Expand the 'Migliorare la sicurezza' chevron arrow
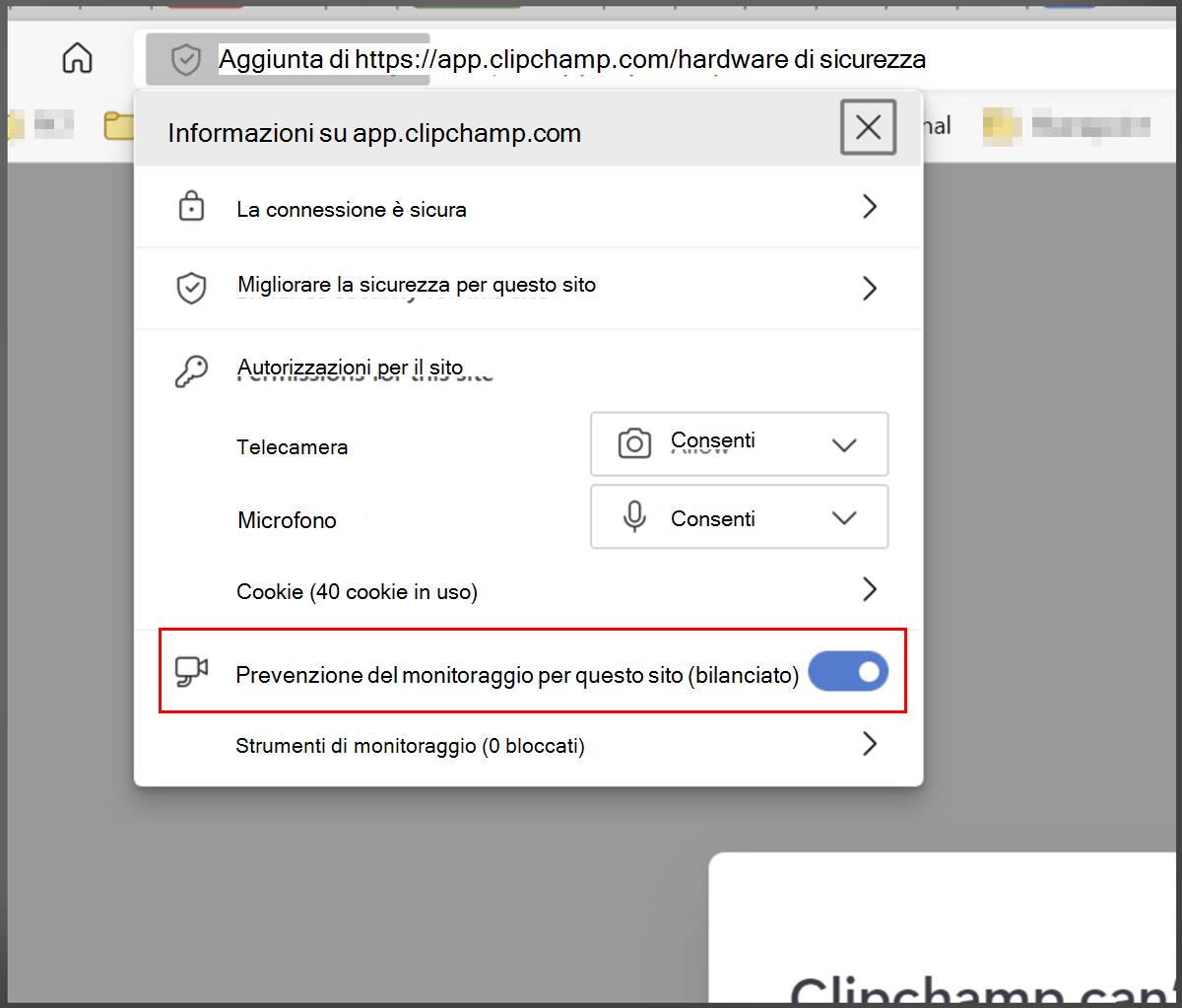This screenshot has height=1008, width=1182. [869, 289]
